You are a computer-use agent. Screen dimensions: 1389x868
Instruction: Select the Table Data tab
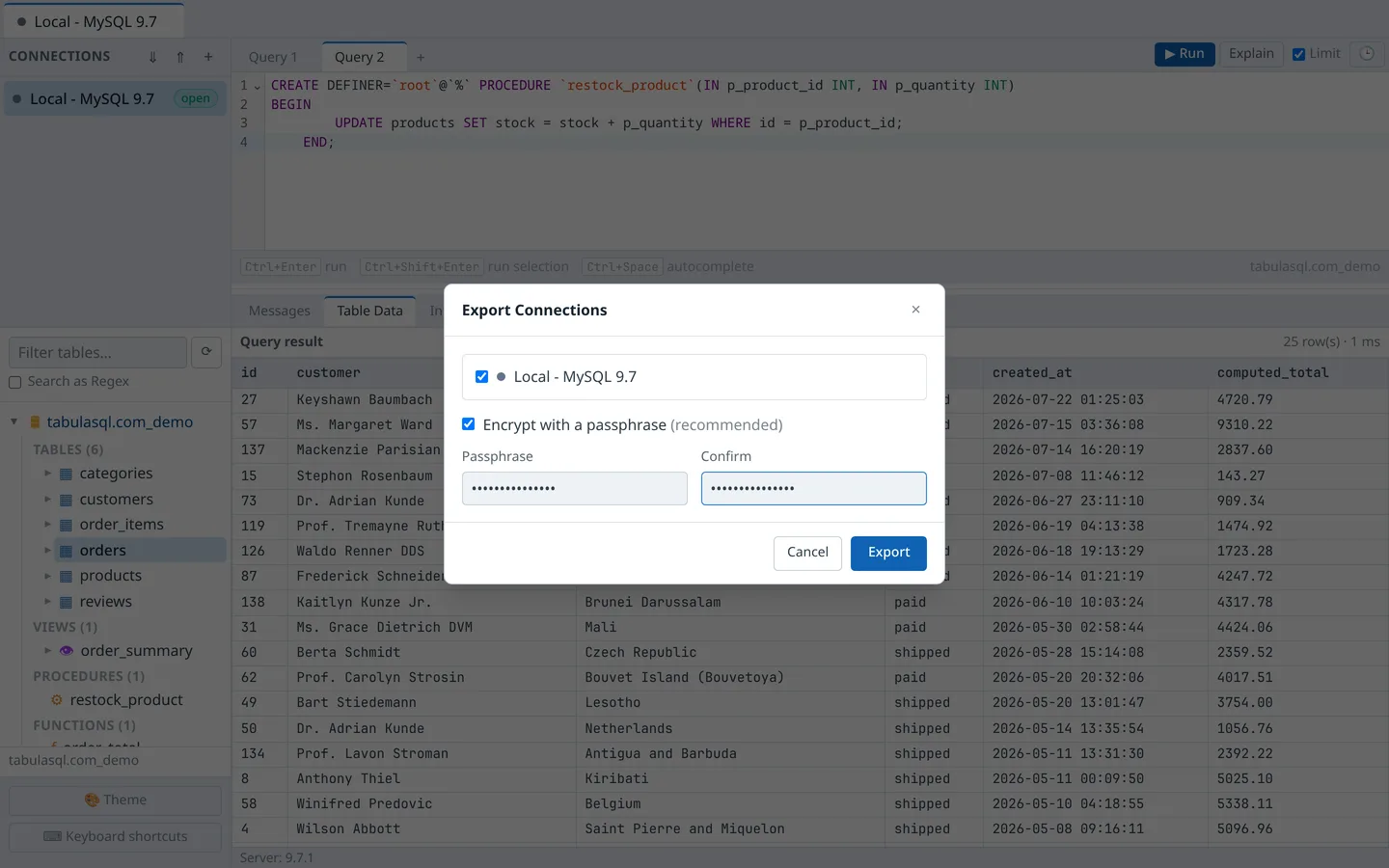click(x=369, y=311)
